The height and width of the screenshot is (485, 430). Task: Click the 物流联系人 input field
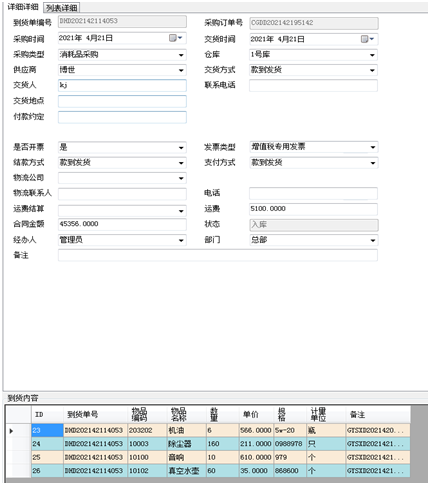[122, 194]
